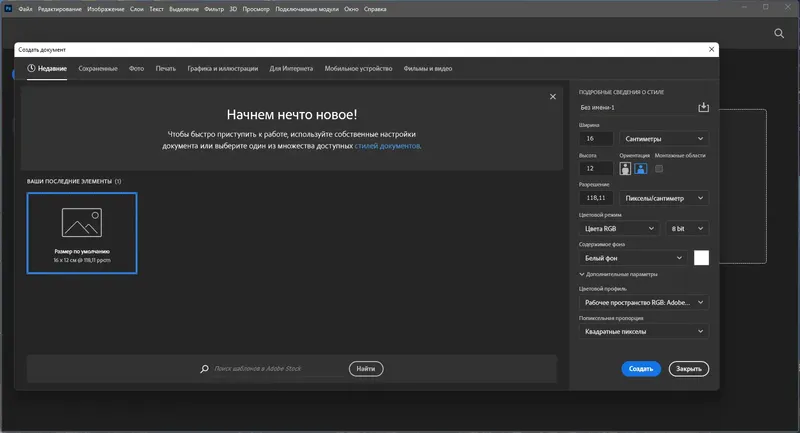
Task: Open the background color swatch
Action: 701,258
